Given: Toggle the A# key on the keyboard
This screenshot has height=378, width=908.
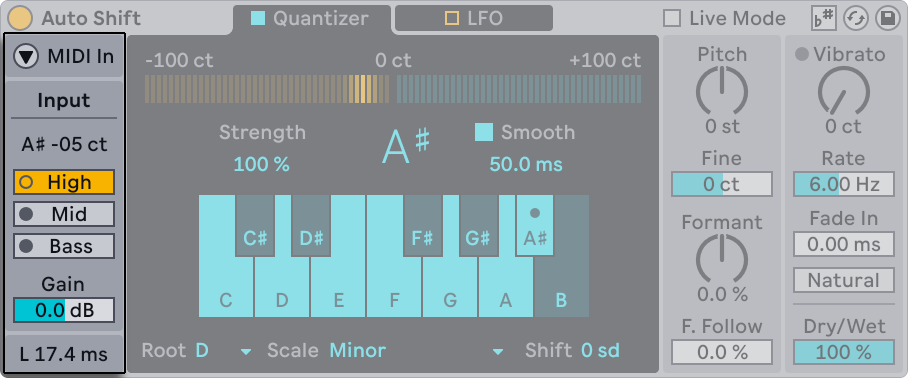Looking at the screenshot, I should [534, 226].
